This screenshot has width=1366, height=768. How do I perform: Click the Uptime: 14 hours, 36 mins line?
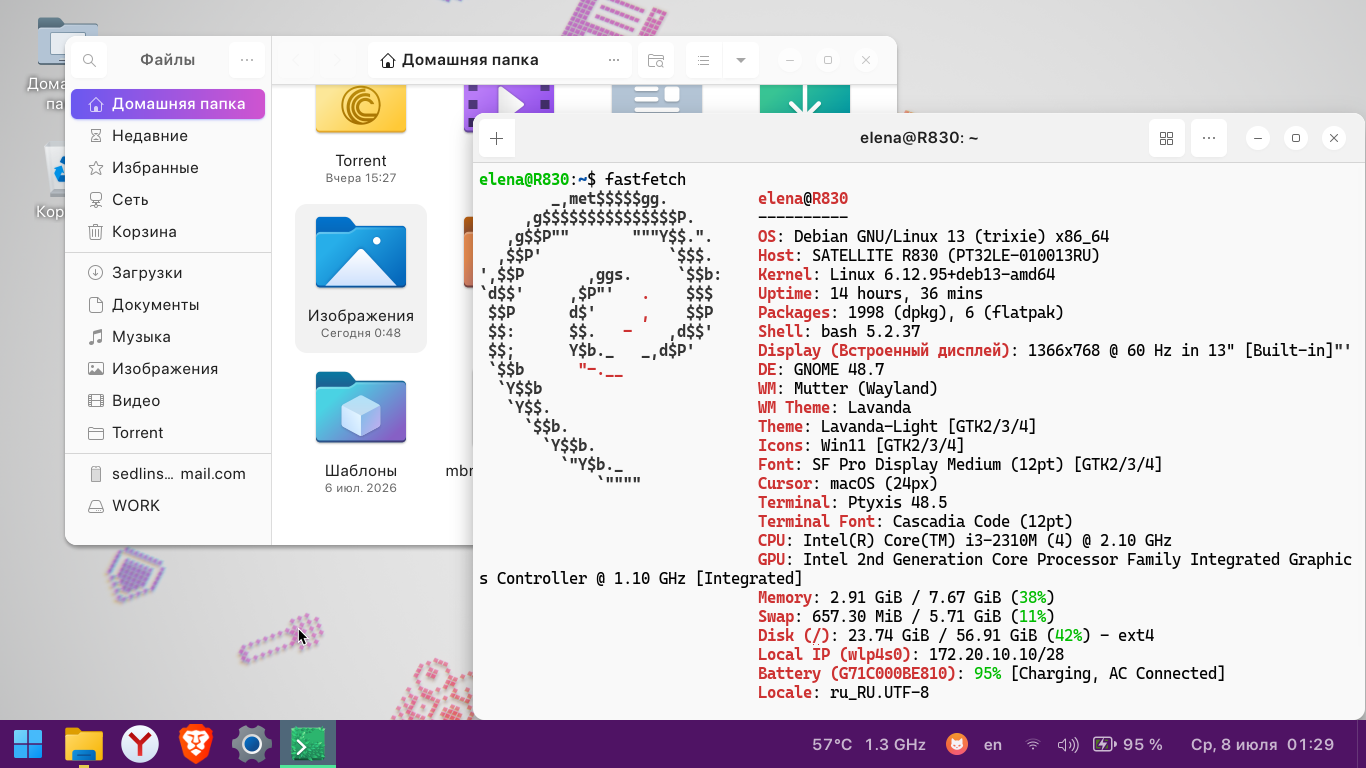[x=870, y=294]
